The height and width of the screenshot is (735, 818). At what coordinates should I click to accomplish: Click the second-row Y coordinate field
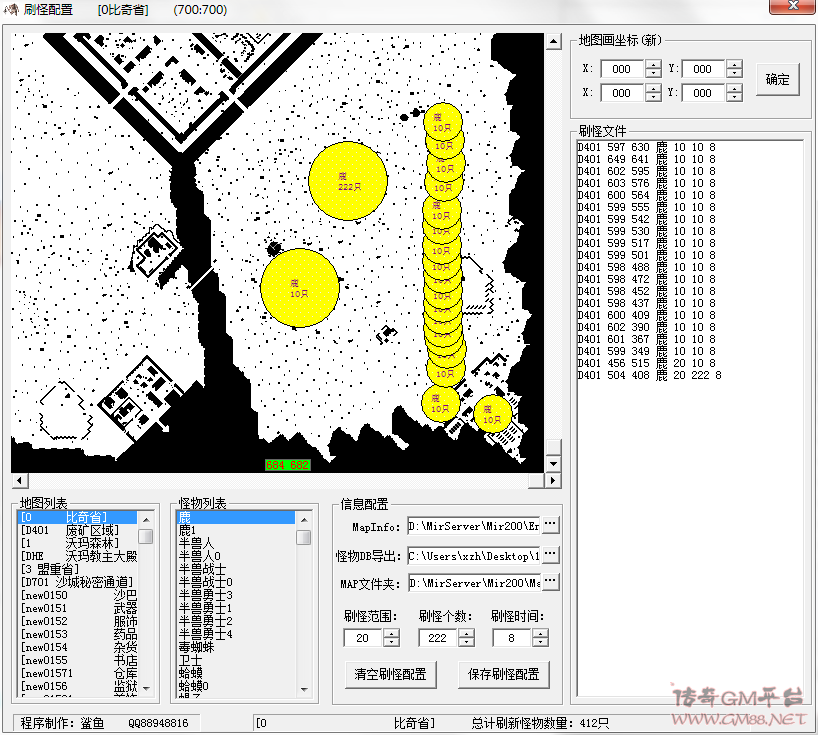click(704, 93)
